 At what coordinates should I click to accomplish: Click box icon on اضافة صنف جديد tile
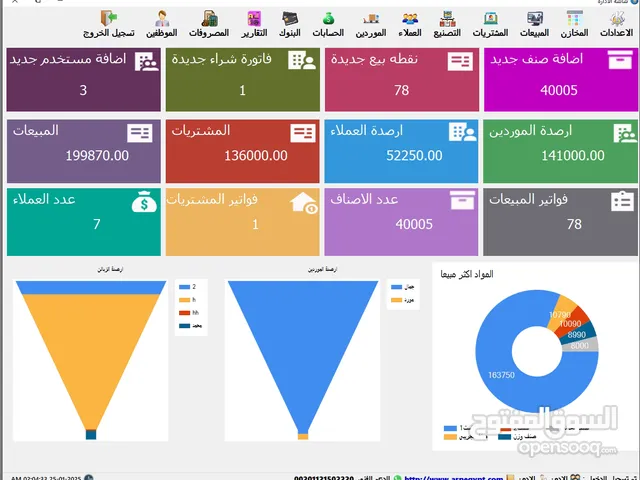[620, 60]
